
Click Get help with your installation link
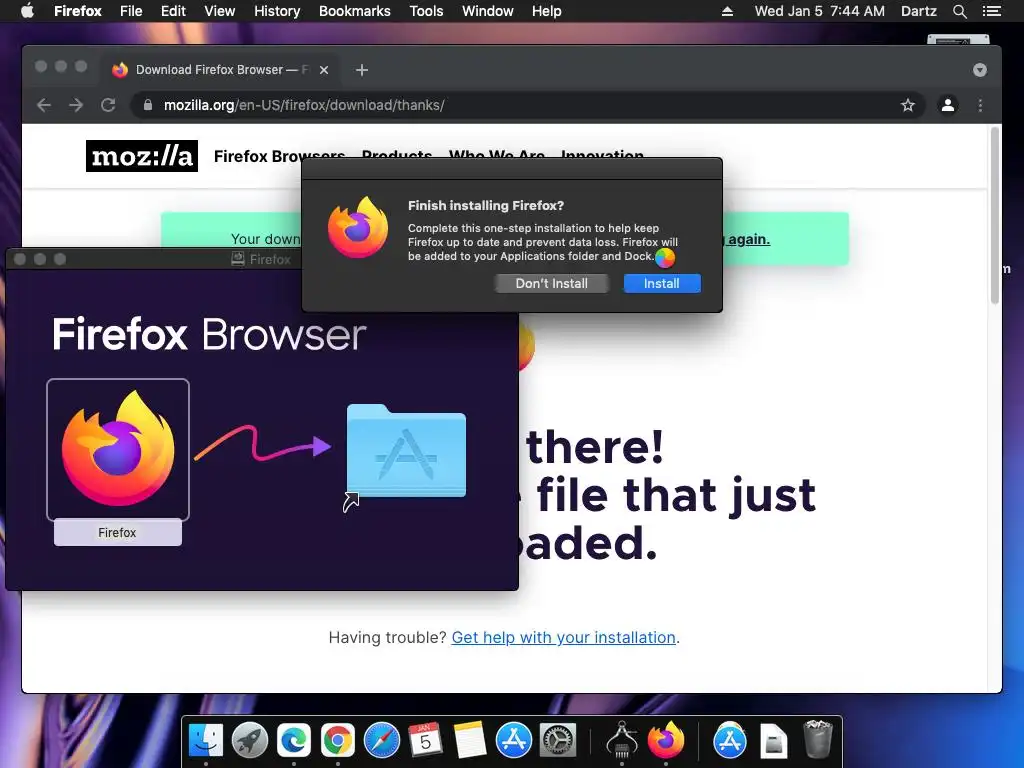(564, 637)
